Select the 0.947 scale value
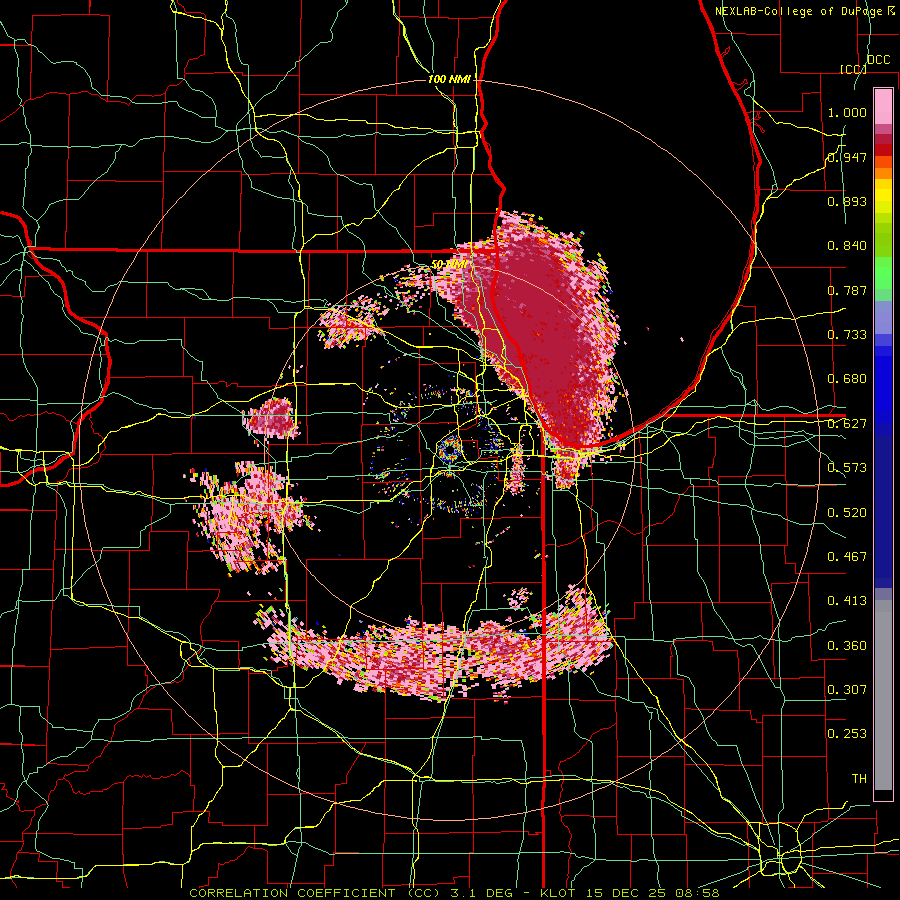This screenshot has width=900, height=900. pyautogui.click(x=847, y=157)
